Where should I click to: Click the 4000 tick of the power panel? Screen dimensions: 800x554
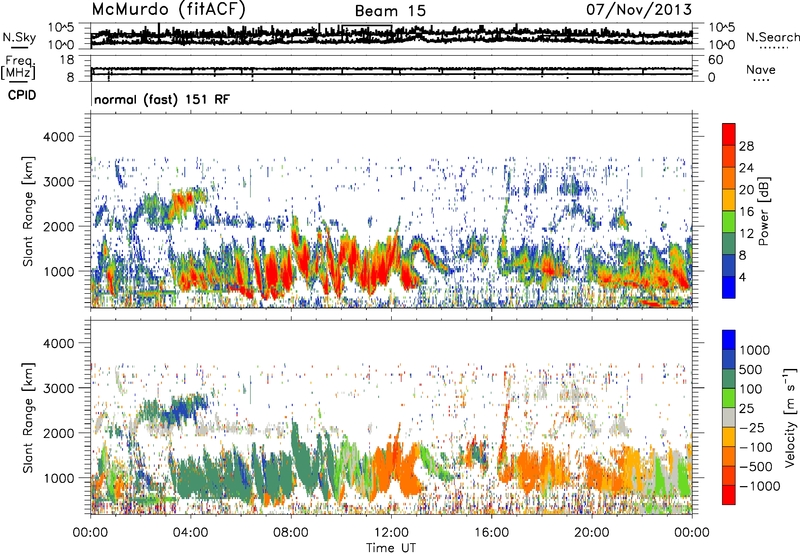(x=58, y=137)
